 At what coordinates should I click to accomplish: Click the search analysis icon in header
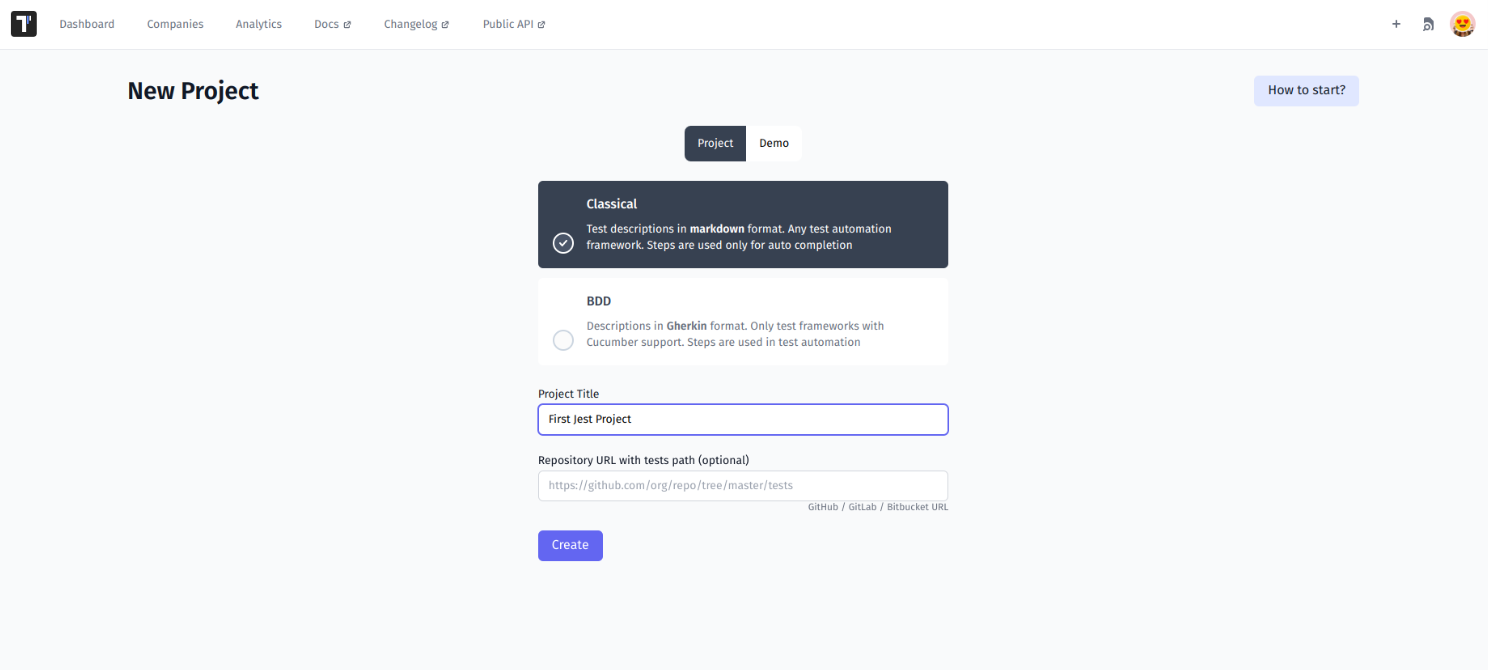coord(1428,24)
